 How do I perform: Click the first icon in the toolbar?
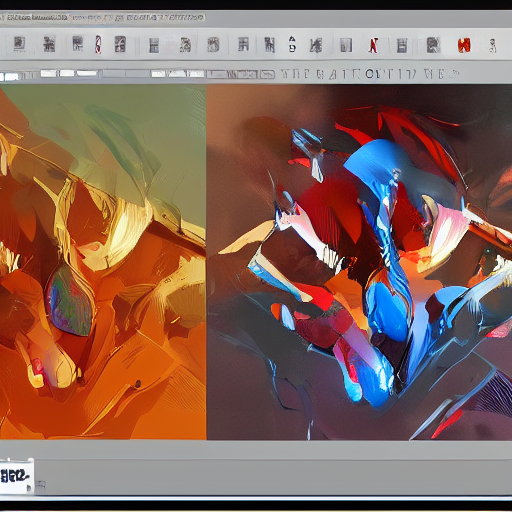tap(19, 44)
